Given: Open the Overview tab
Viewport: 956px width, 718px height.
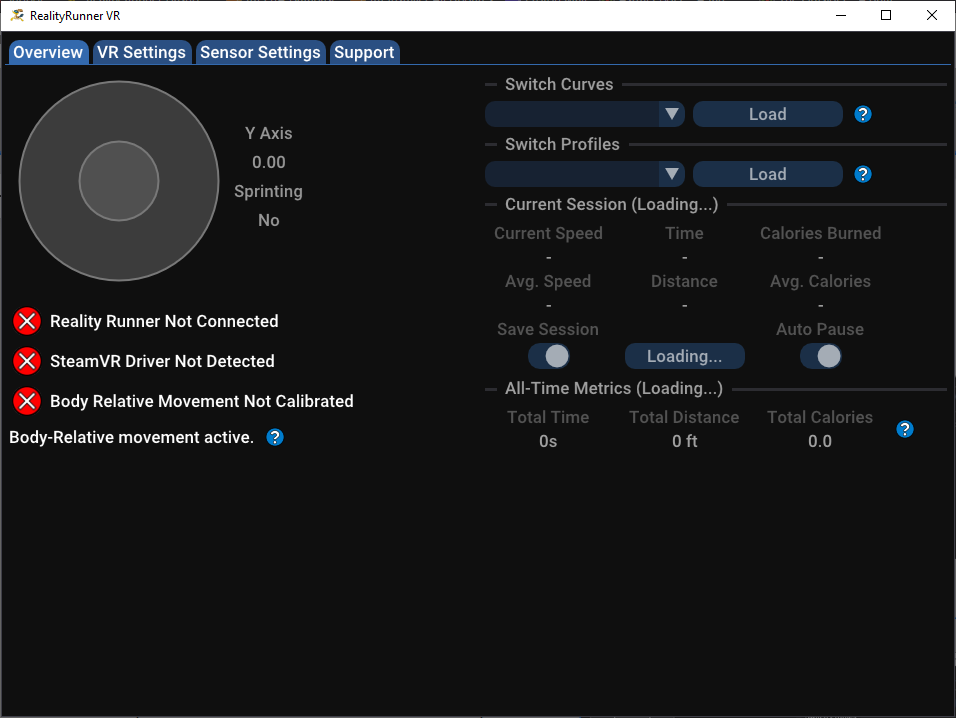Looking at the screenshot, I should coord(48,52).
